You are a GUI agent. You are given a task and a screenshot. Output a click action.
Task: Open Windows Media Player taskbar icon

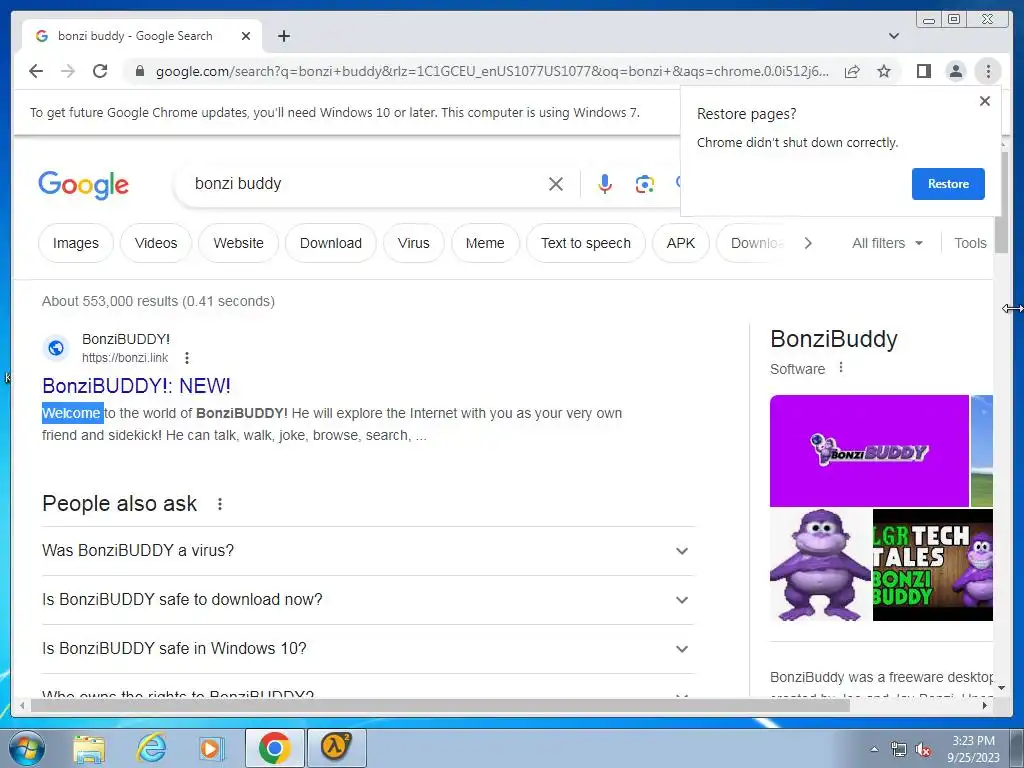(x=211, y=748)
